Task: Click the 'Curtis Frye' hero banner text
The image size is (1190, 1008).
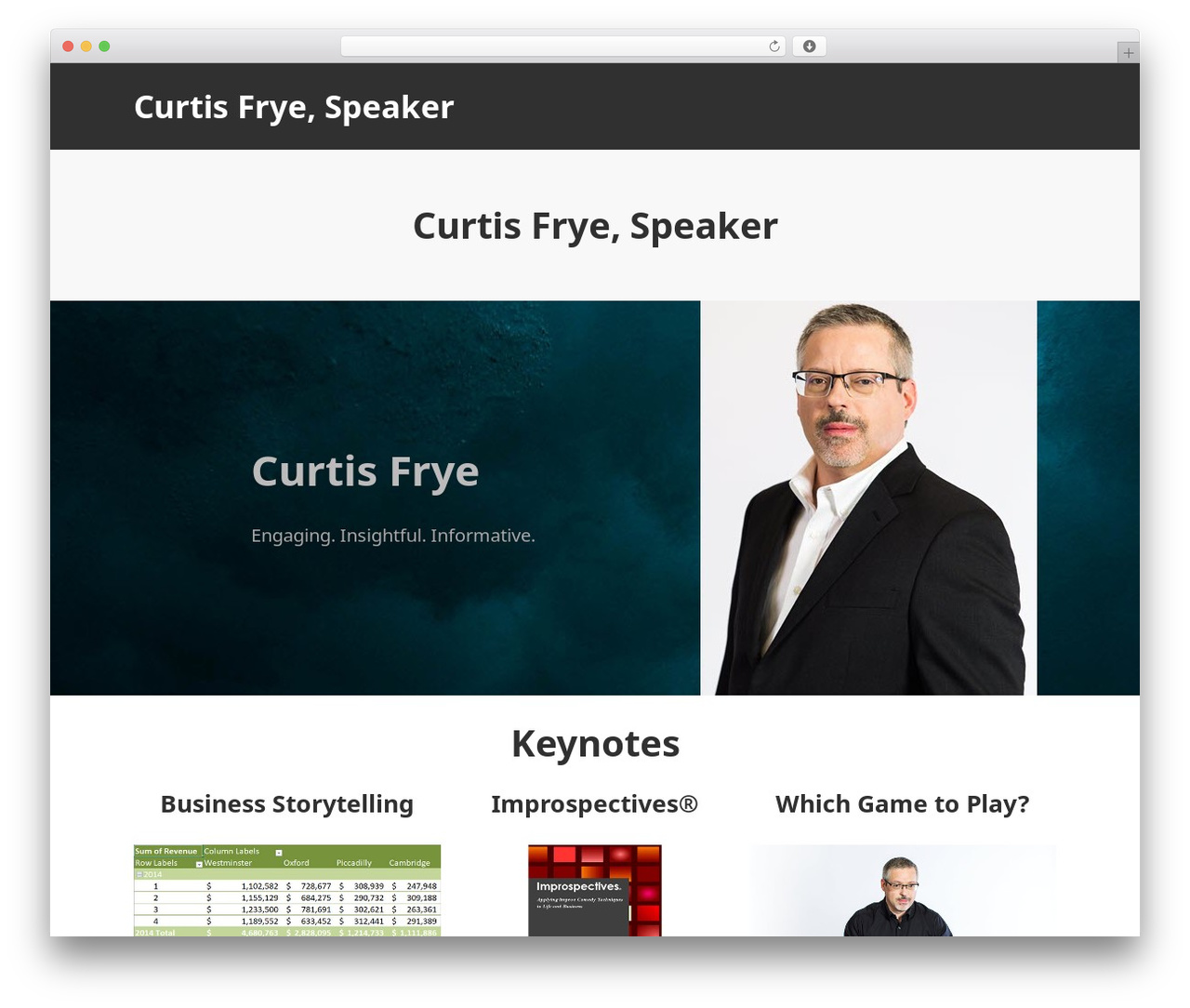Action: coord(365,471)
